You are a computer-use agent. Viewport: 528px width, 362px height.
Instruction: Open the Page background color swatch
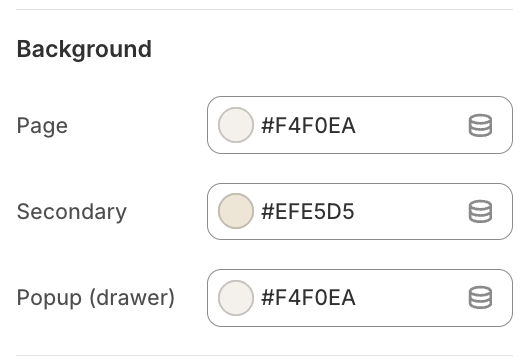(236, 125)
